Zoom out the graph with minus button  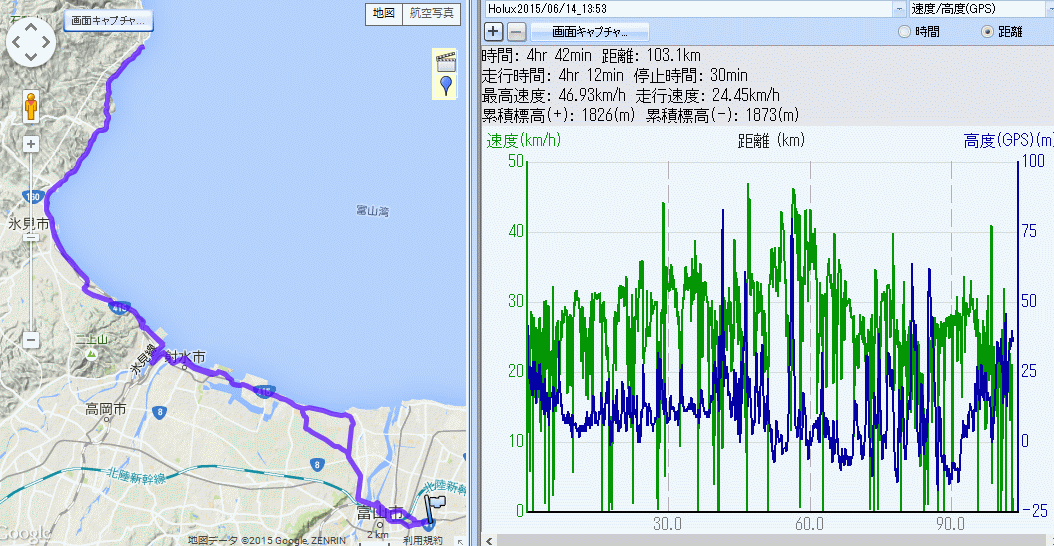click(516, 31)
